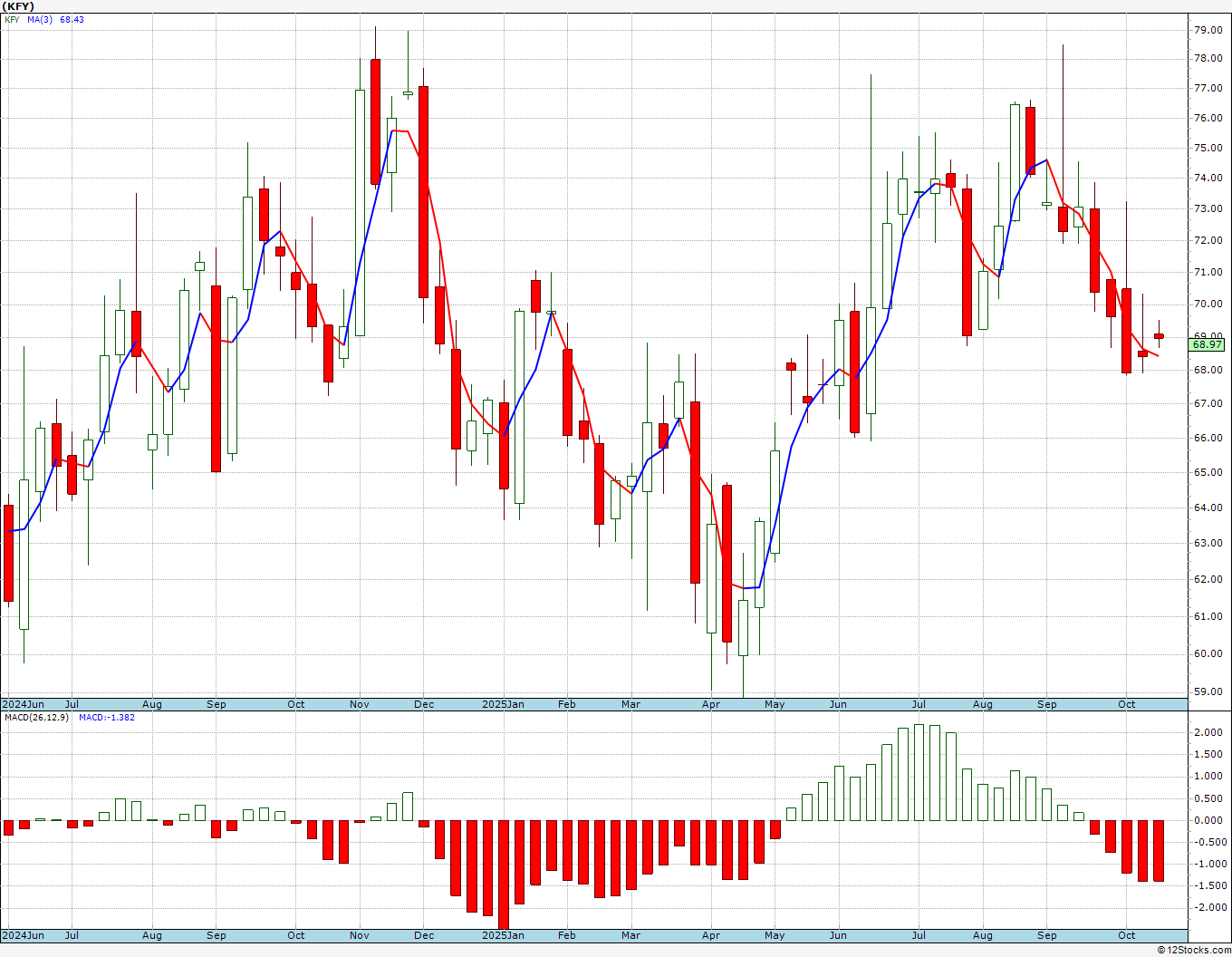Select Apr on the price chart time axis
1232x957 pixels.
711,704
